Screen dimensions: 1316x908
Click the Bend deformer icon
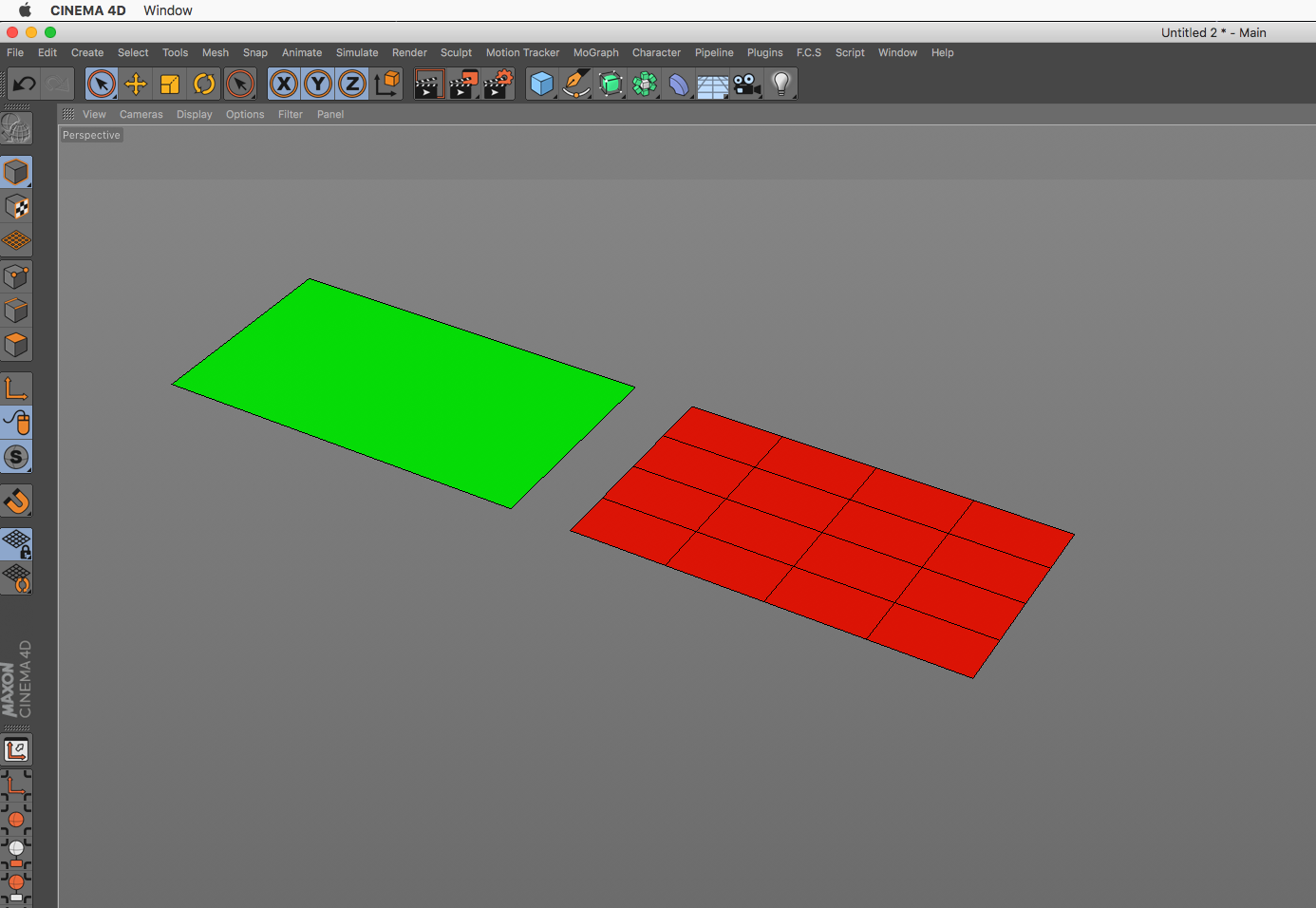coord(679,84)
